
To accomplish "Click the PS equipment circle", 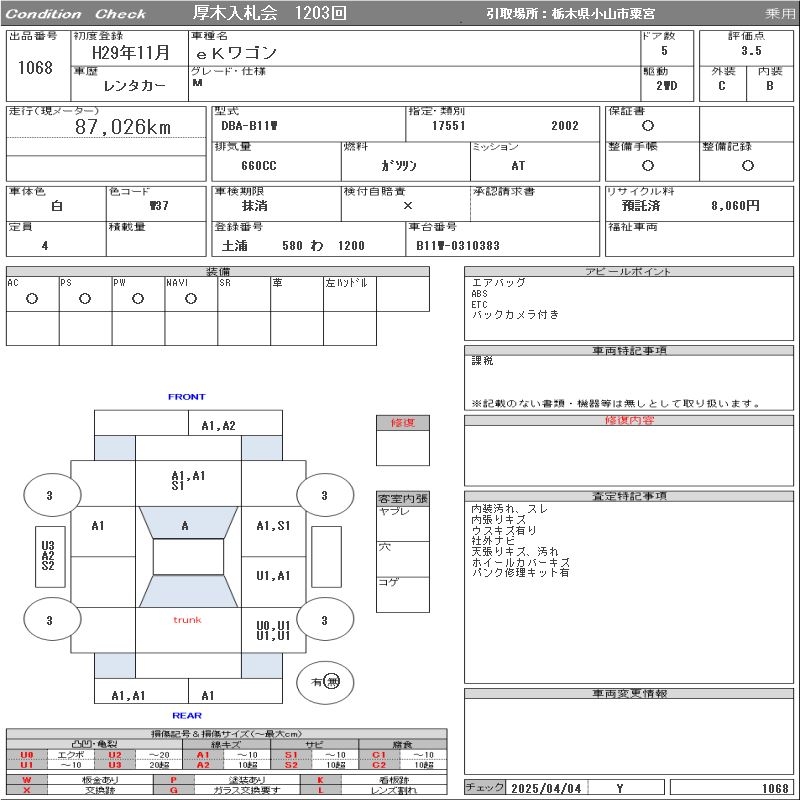I will [85, 298].
